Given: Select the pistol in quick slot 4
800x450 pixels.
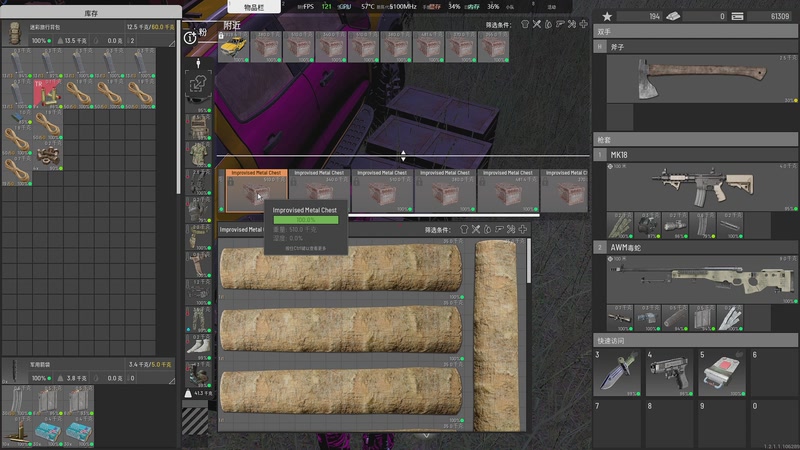Looking at the screenshot, I should [x=670, y=372].
